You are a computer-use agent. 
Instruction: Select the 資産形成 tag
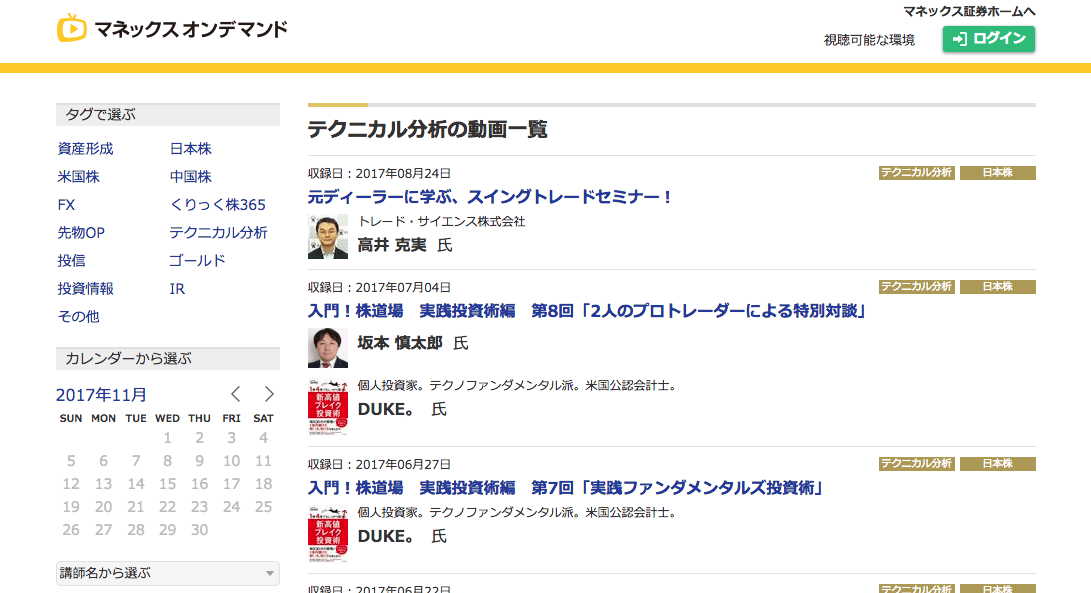(x=86, y=149)
